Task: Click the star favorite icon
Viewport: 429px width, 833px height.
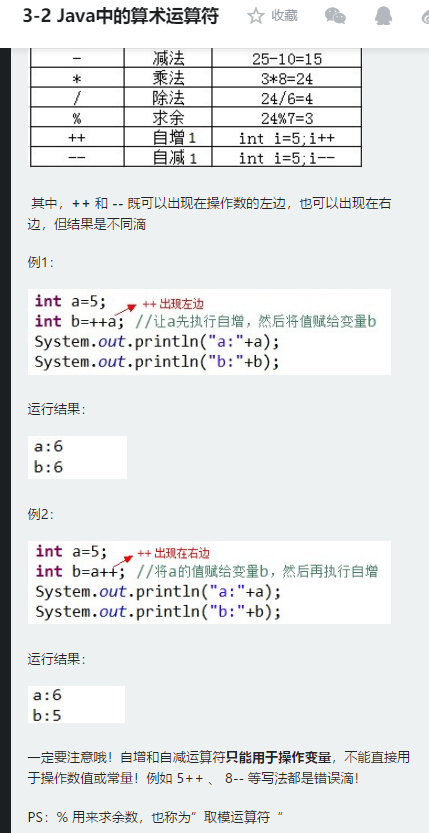Action: [255, 16]
